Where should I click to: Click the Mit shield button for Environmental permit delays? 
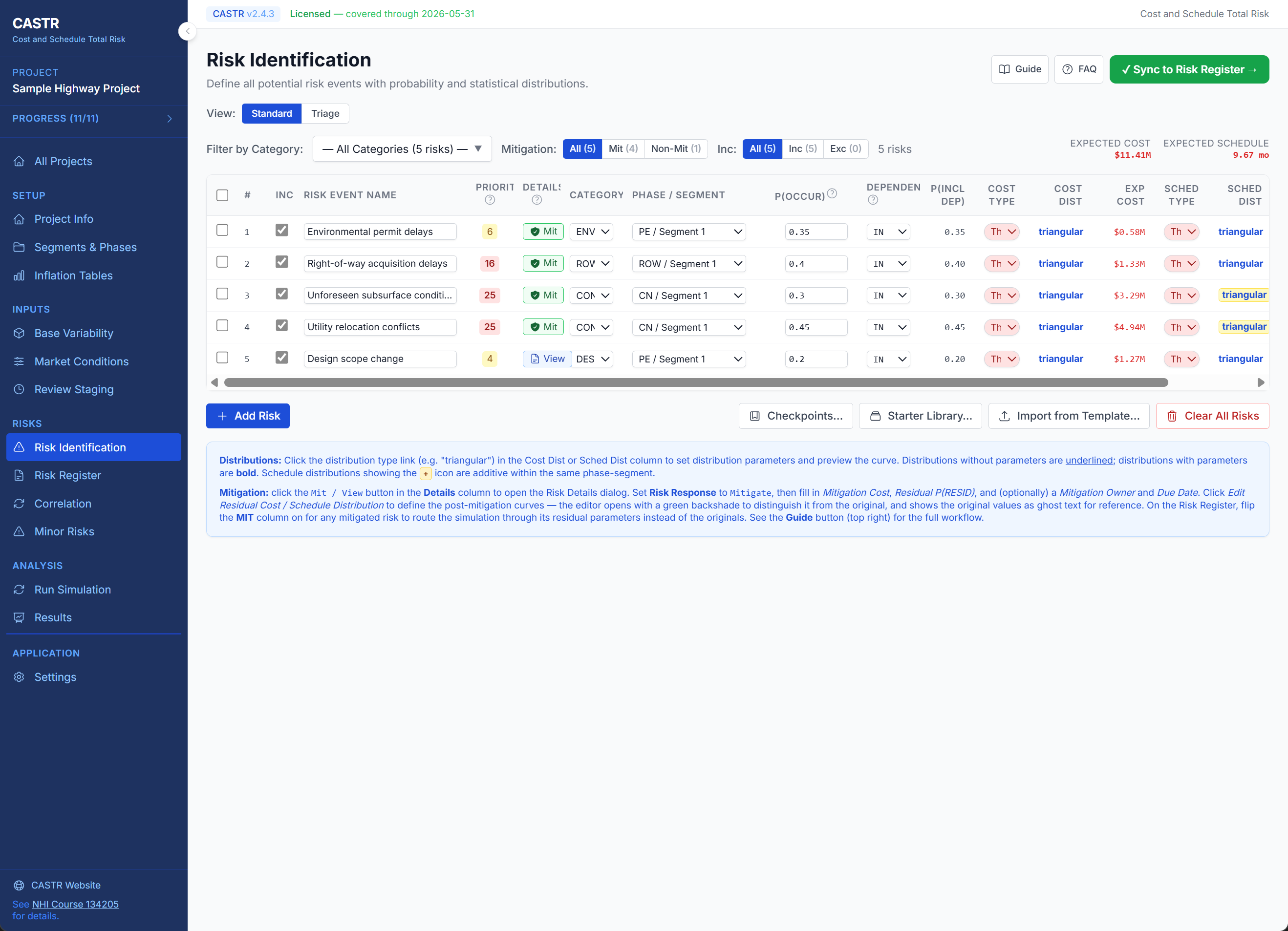[543, 232]
